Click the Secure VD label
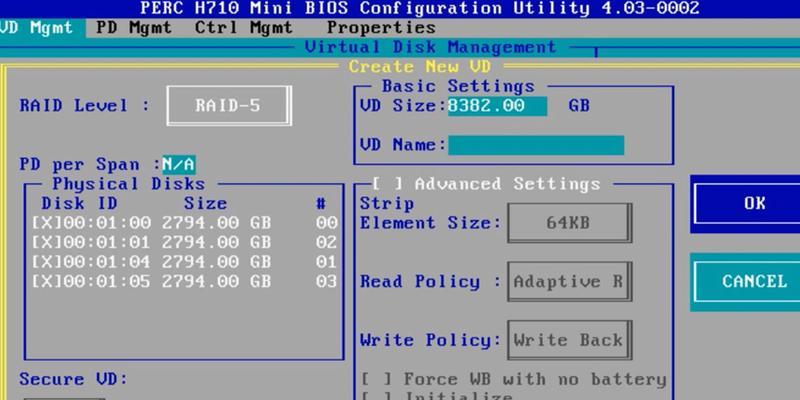 tap(73, 379)
